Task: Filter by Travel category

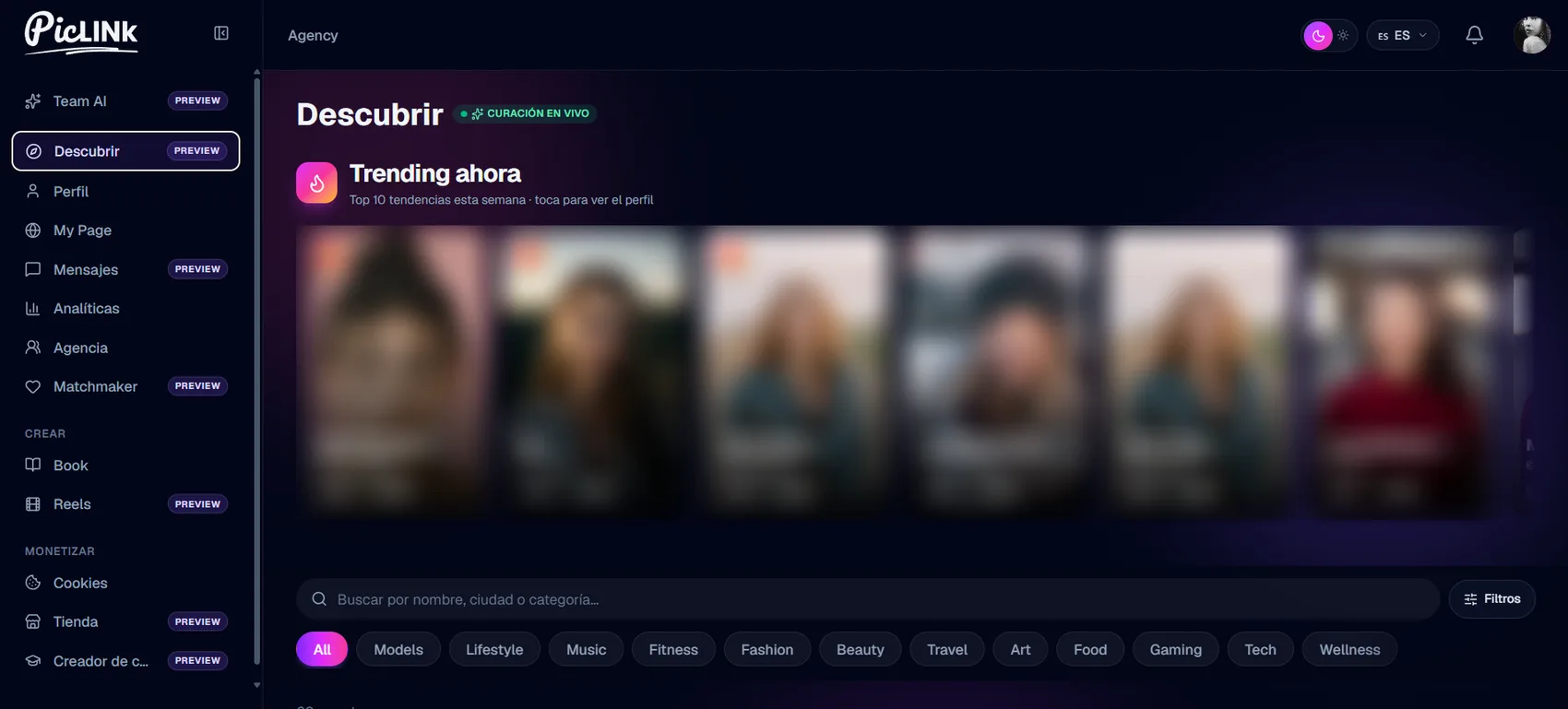Action: 947,649
